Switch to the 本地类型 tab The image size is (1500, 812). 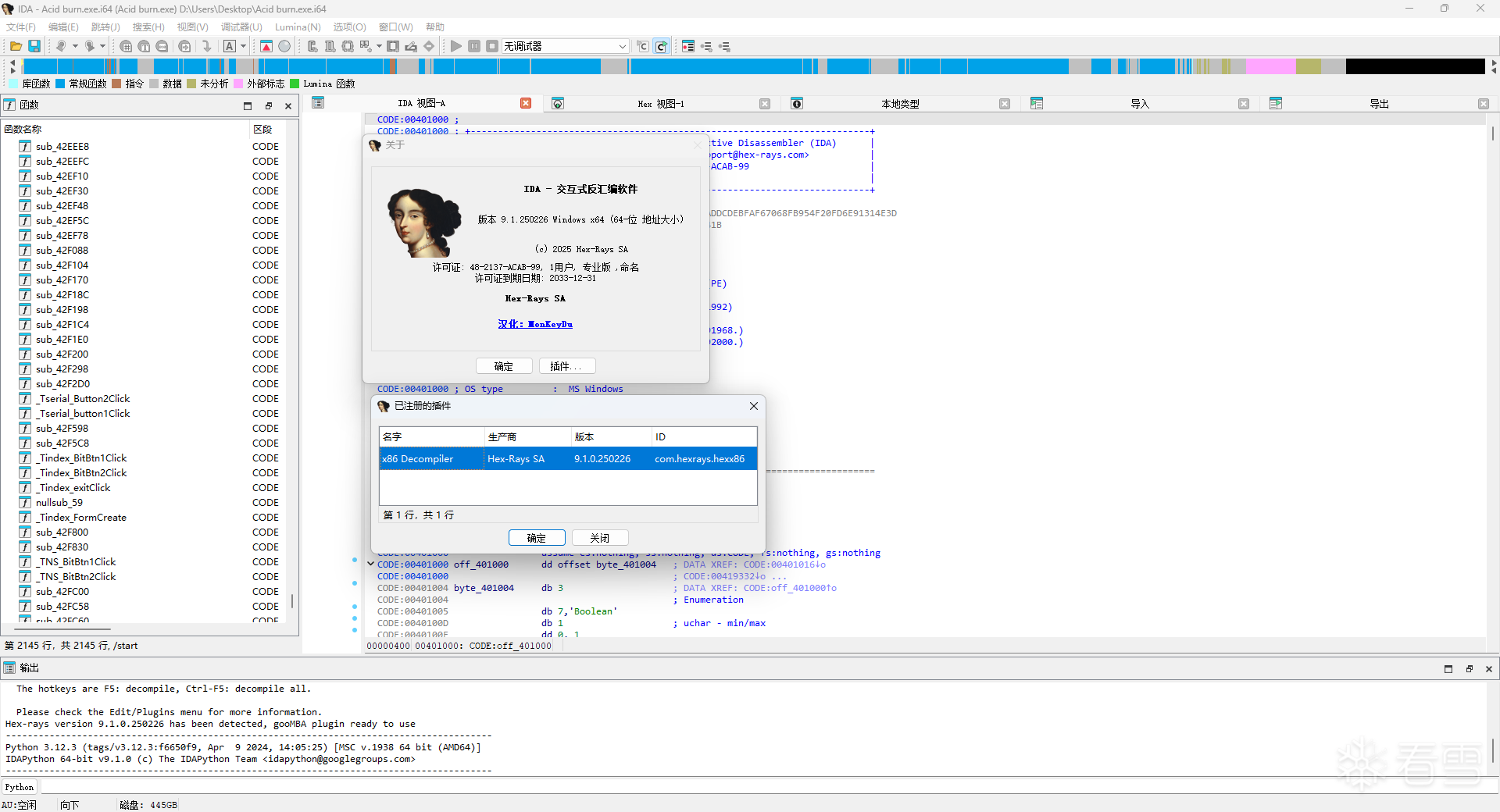900,104
